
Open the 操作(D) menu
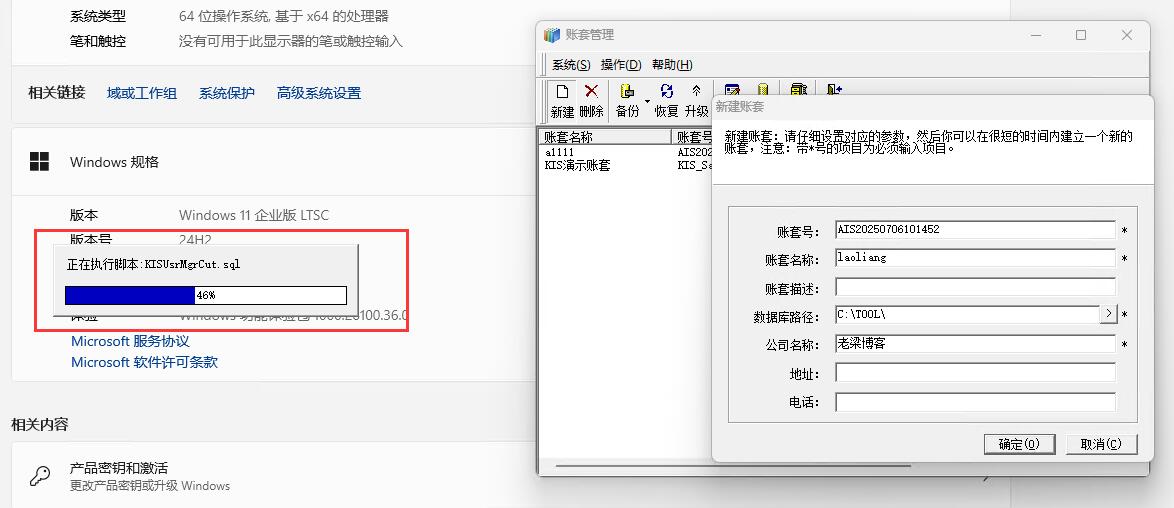pyautogui.click(x=621, y=64)
